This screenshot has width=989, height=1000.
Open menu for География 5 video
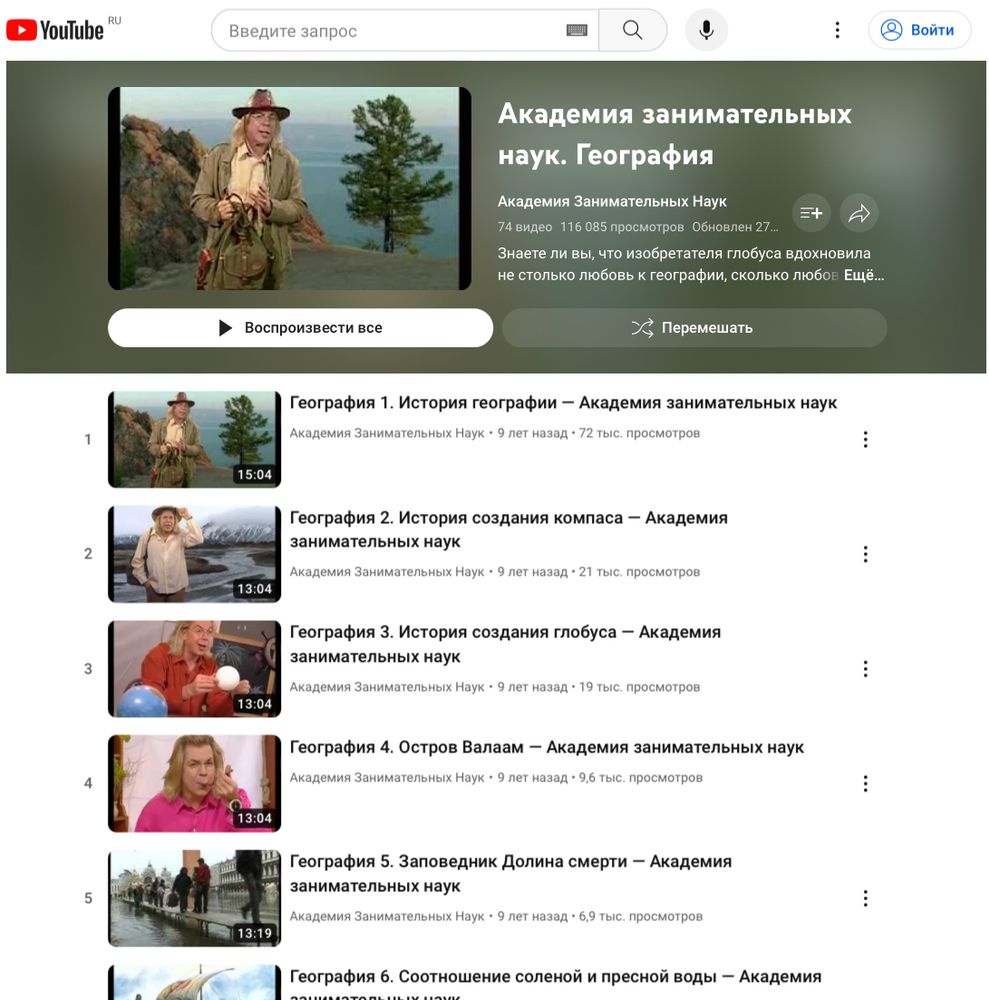coord(865,899)
